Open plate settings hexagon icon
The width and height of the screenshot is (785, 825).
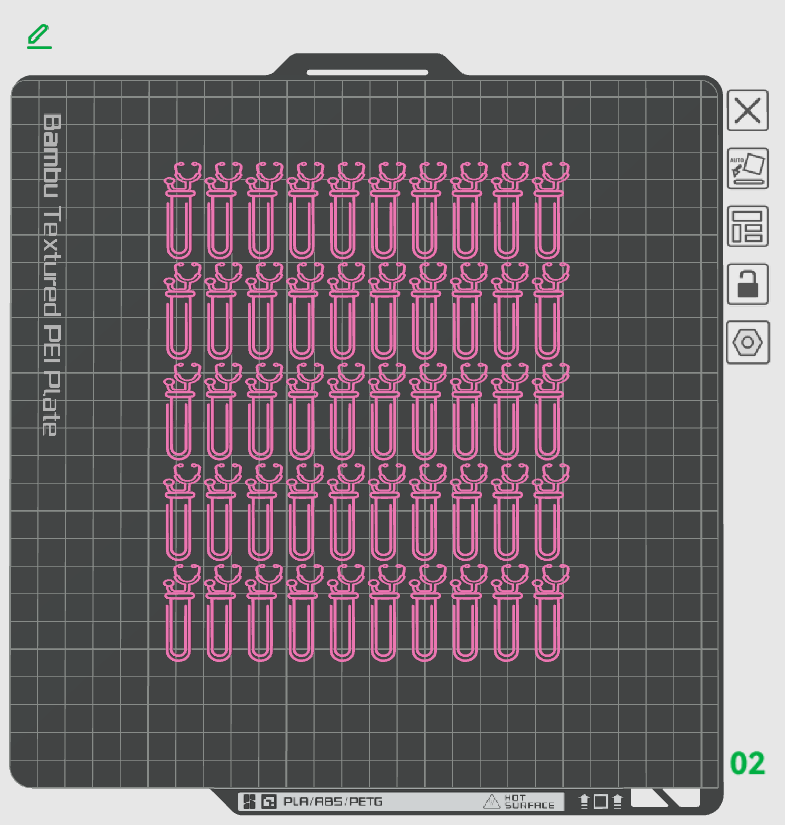(x=748, y=343)
